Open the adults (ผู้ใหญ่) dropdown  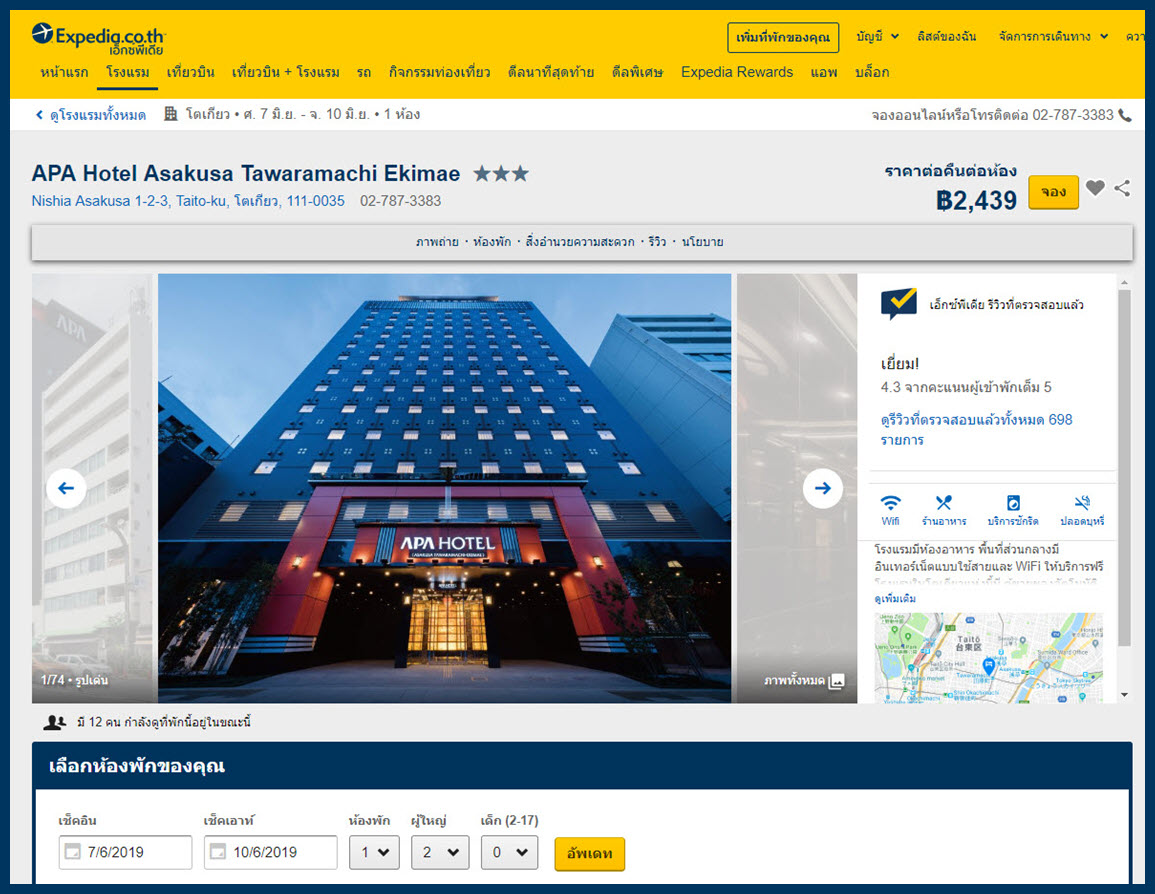(x=440, y=852)
